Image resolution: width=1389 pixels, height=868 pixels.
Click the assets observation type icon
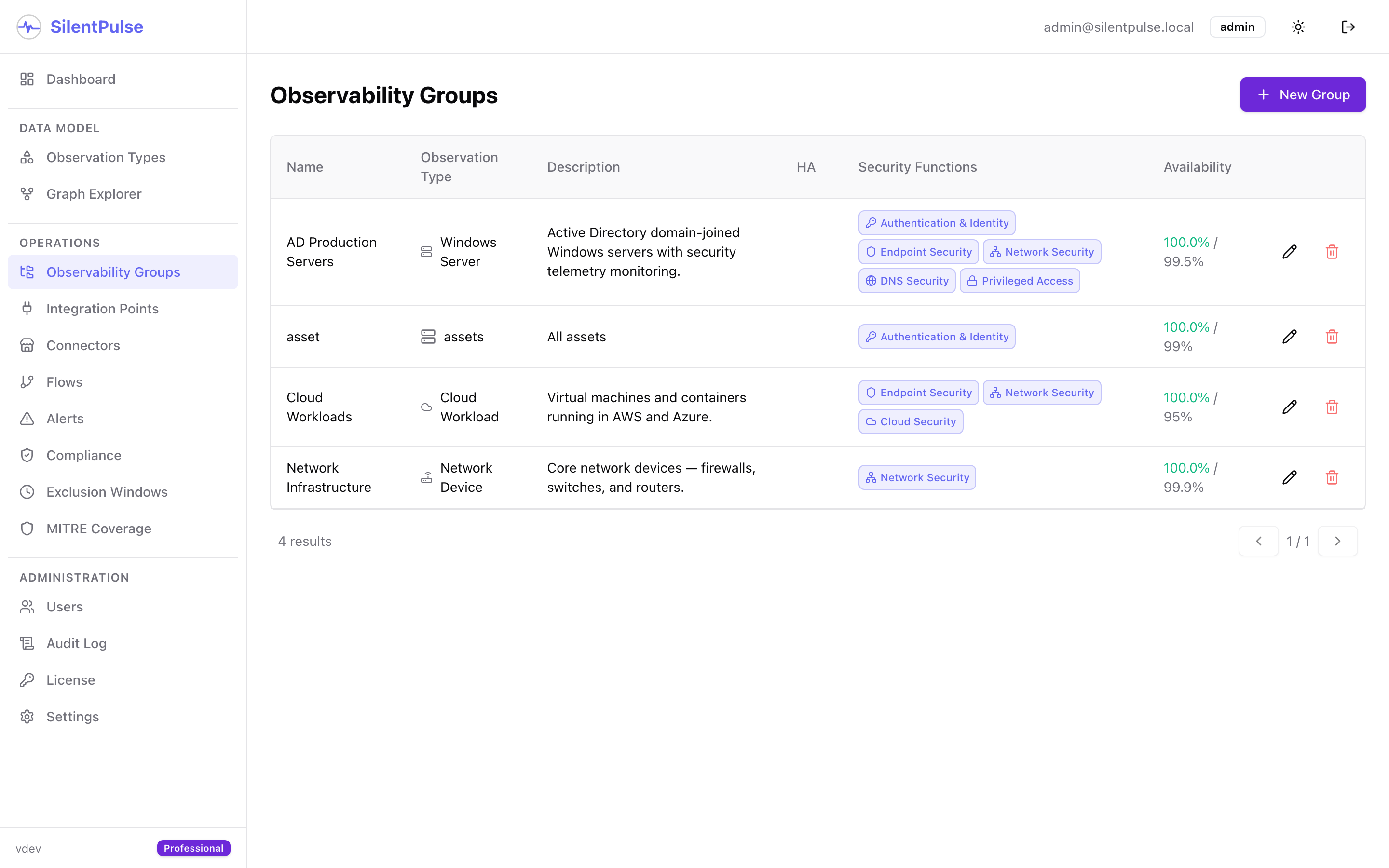tap(428, 337)
